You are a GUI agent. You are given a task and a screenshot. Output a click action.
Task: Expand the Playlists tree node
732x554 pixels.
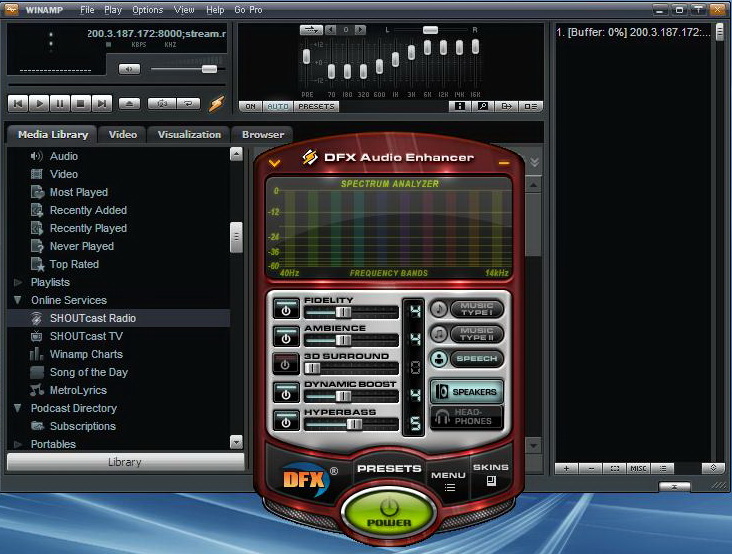point(18,282)
